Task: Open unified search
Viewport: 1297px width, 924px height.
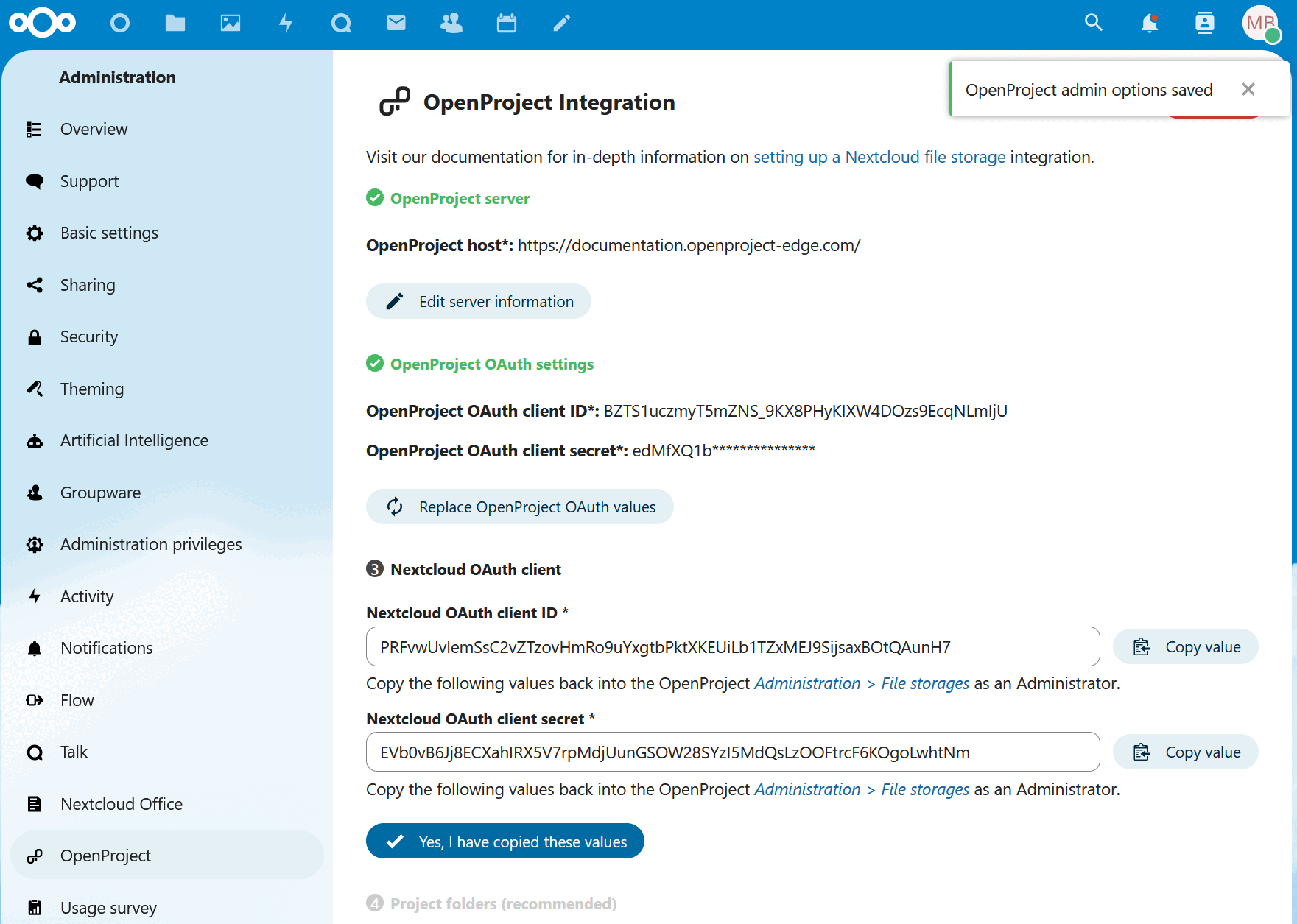Action: (x=1093, y=23)
